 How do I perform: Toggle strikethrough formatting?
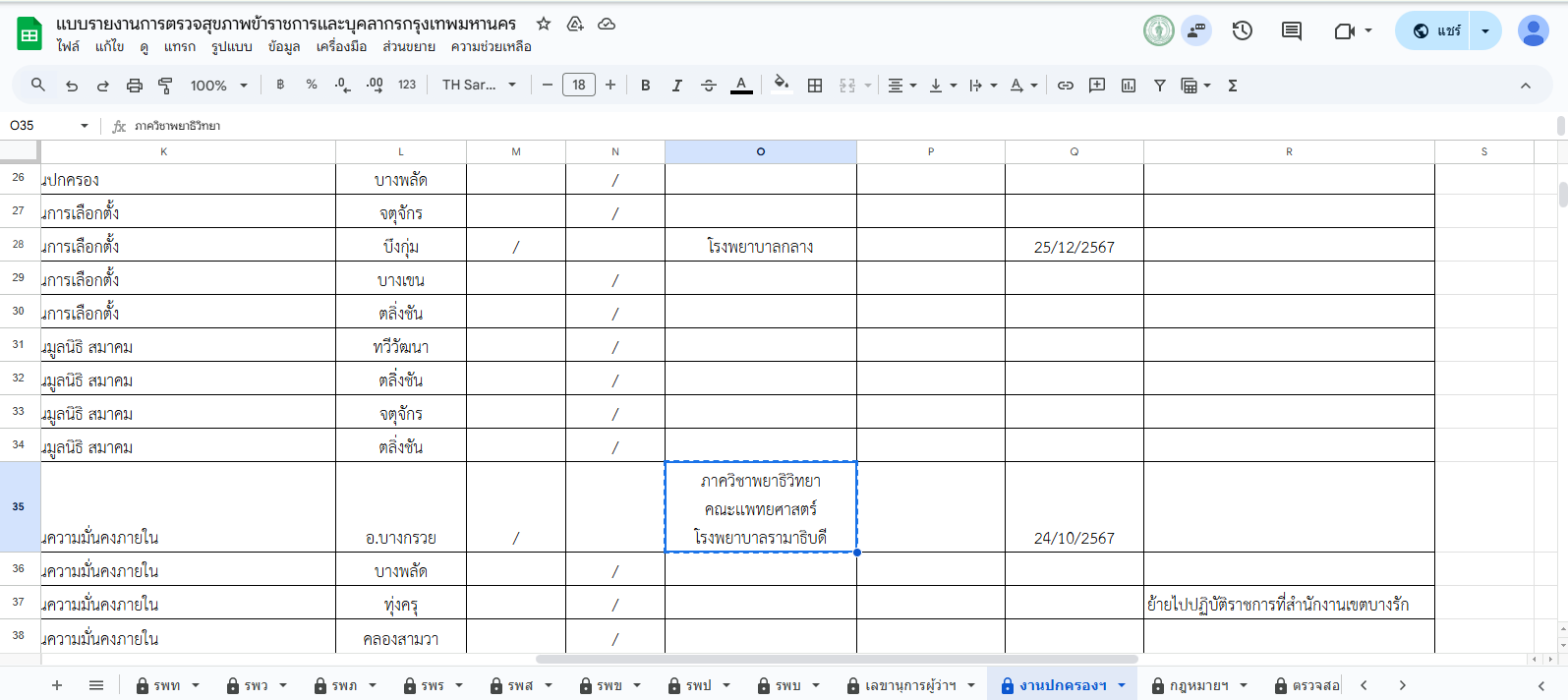coord(709,86)
